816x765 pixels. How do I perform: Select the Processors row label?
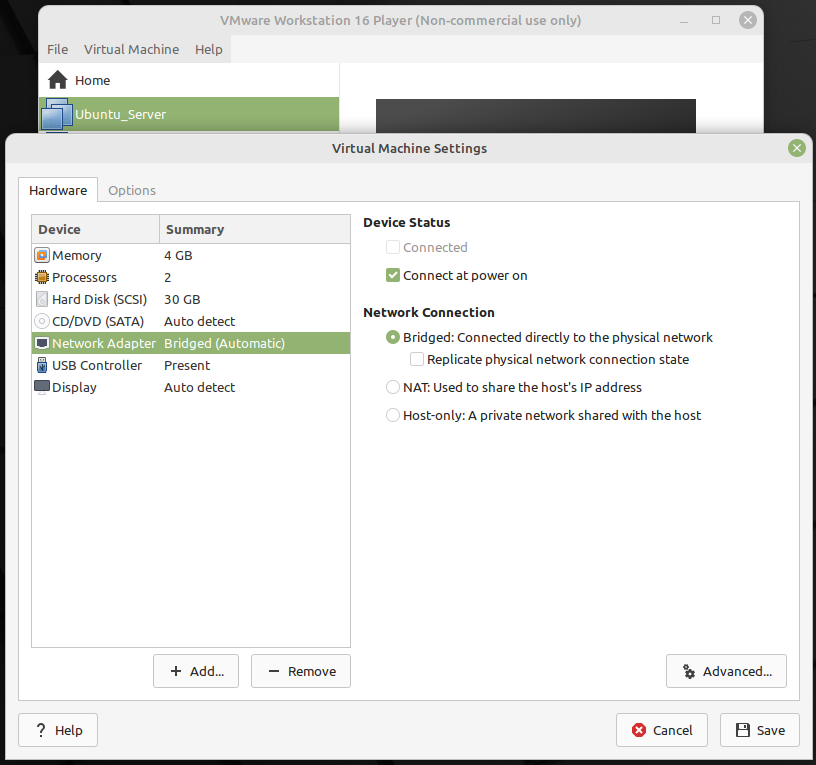84,277
